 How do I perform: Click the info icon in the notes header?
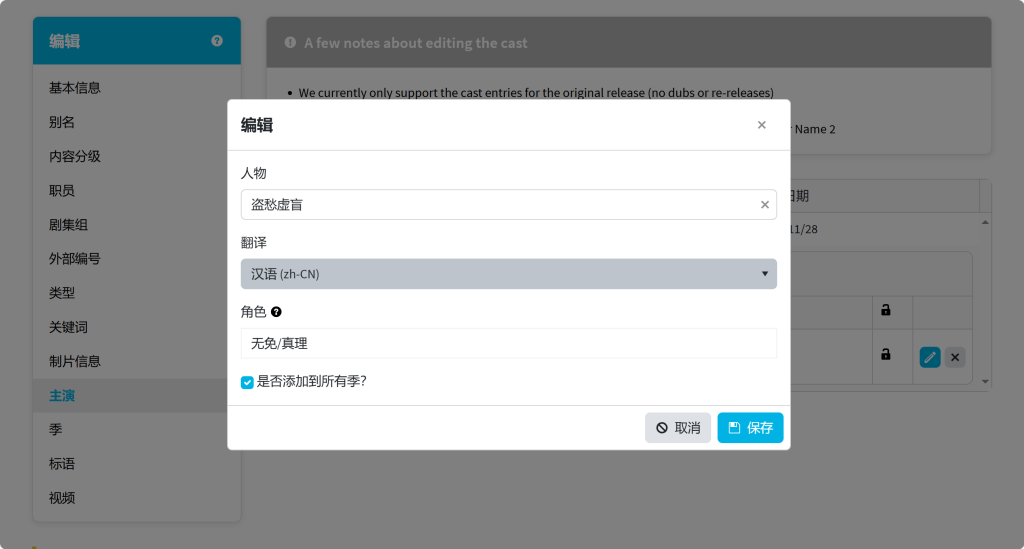pos(290,43)
